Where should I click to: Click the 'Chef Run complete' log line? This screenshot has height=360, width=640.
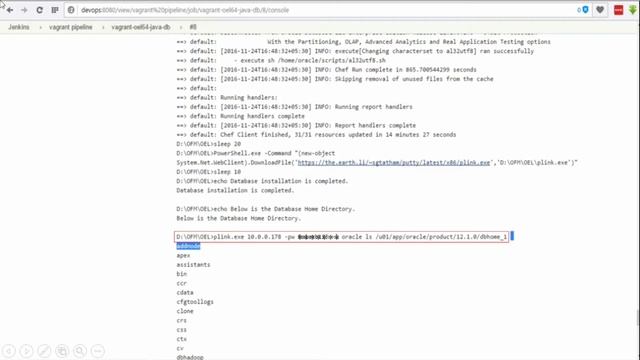[327, 70]
